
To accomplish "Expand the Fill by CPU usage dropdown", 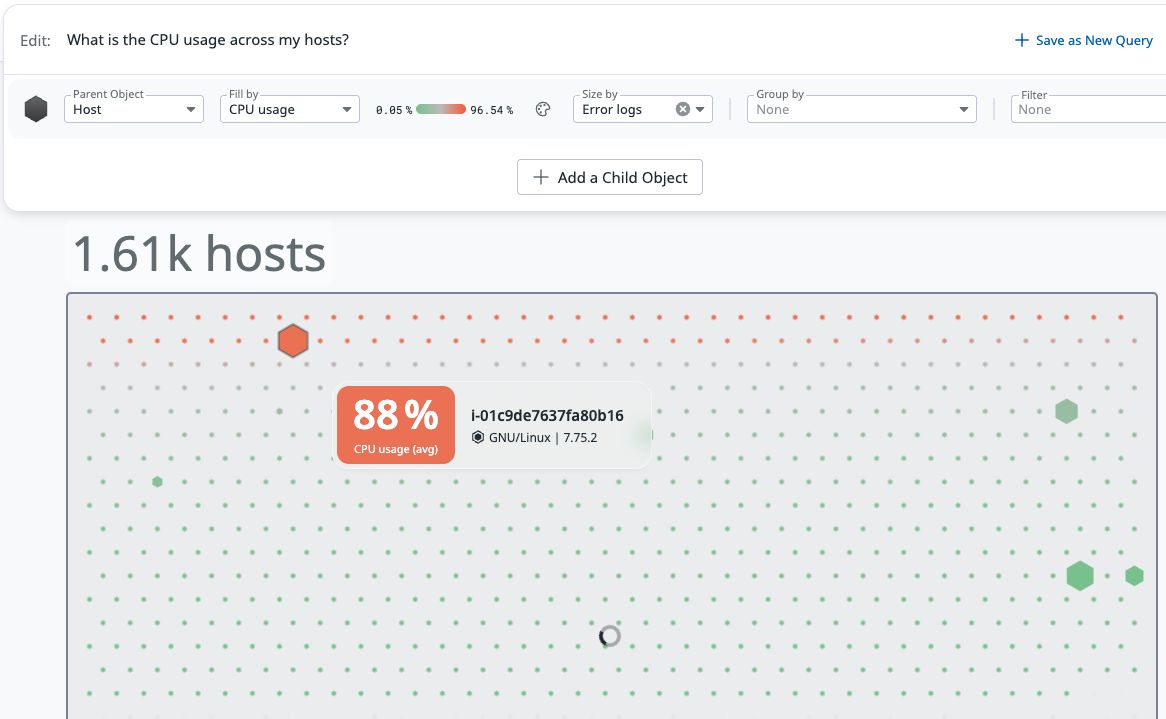I will [x=289, y=109].
